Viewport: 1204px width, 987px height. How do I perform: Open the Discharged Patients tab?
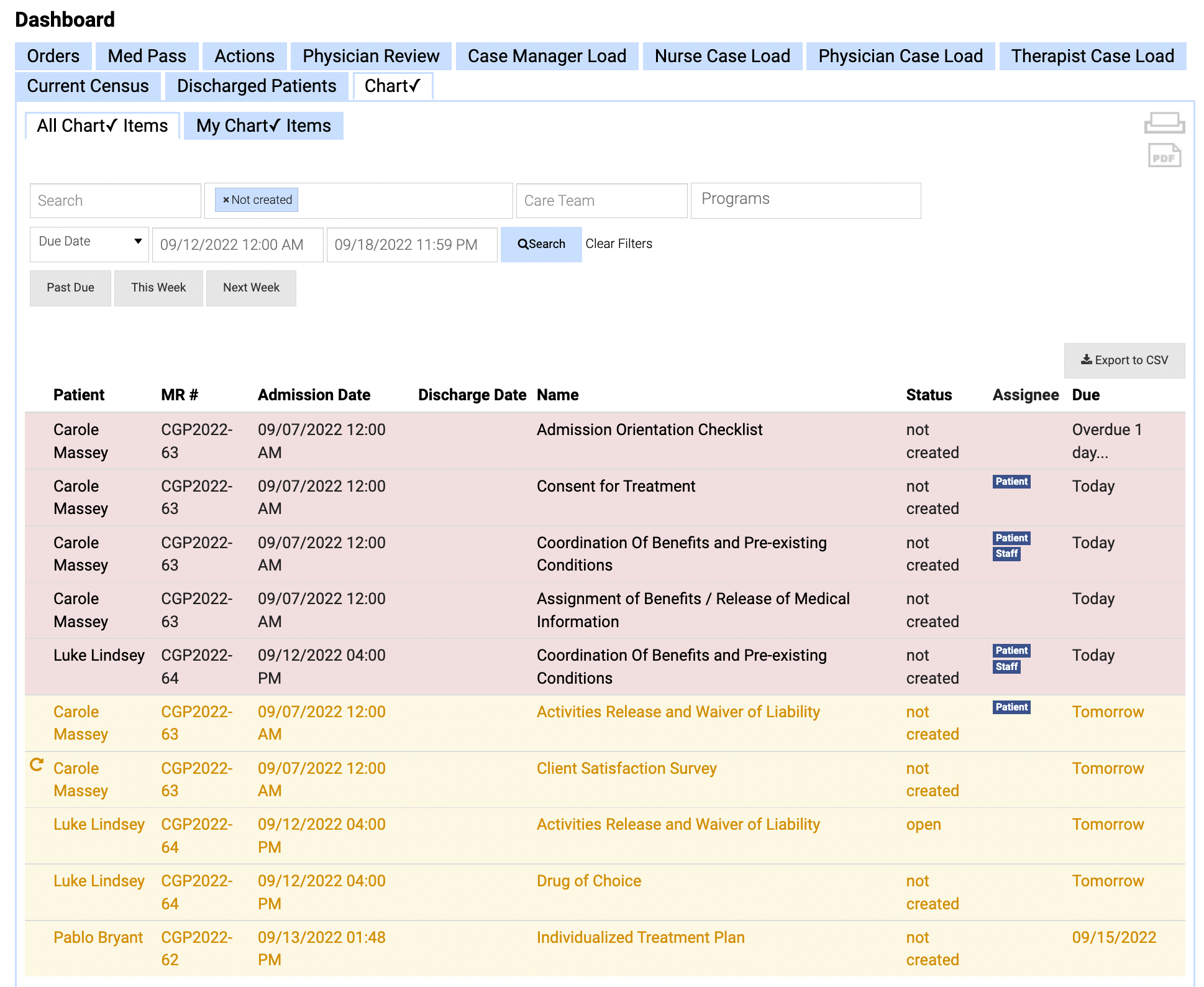pyautogui.click(x=257, y=86)
